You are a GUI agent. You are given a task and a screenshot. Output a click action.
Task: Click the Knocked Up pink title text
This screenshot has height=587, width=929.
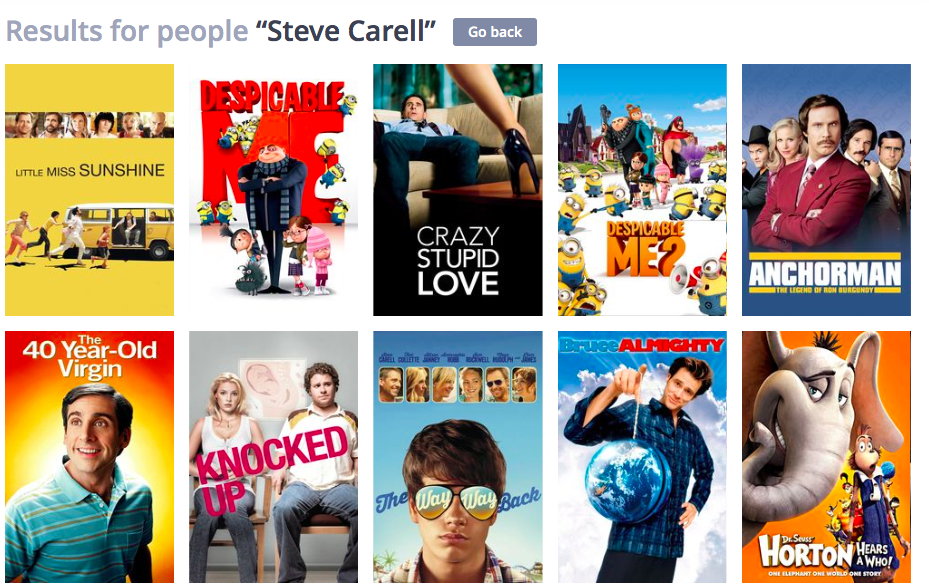(x=273, y=468)
